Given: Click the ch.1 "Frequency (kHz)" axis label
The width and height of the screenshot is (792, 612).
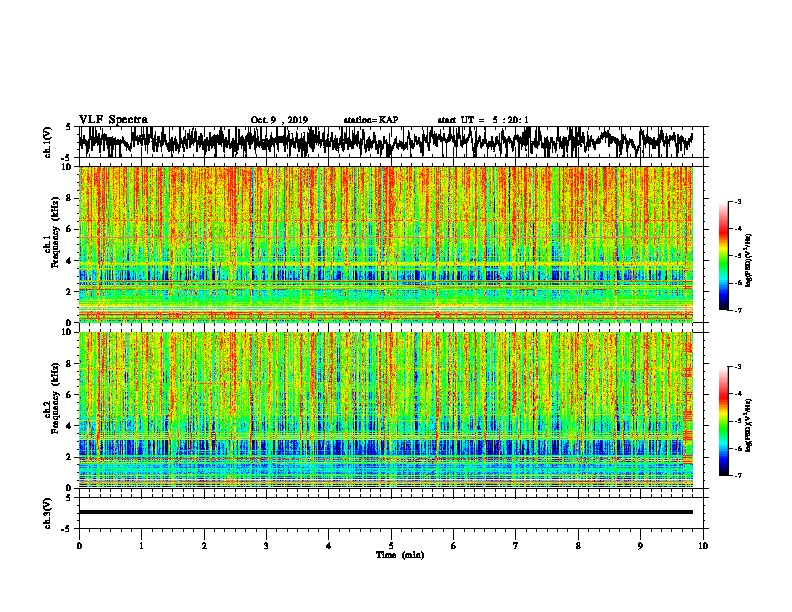Looking at the screenshot, I should pyautogui.click(x=56, y=232).
